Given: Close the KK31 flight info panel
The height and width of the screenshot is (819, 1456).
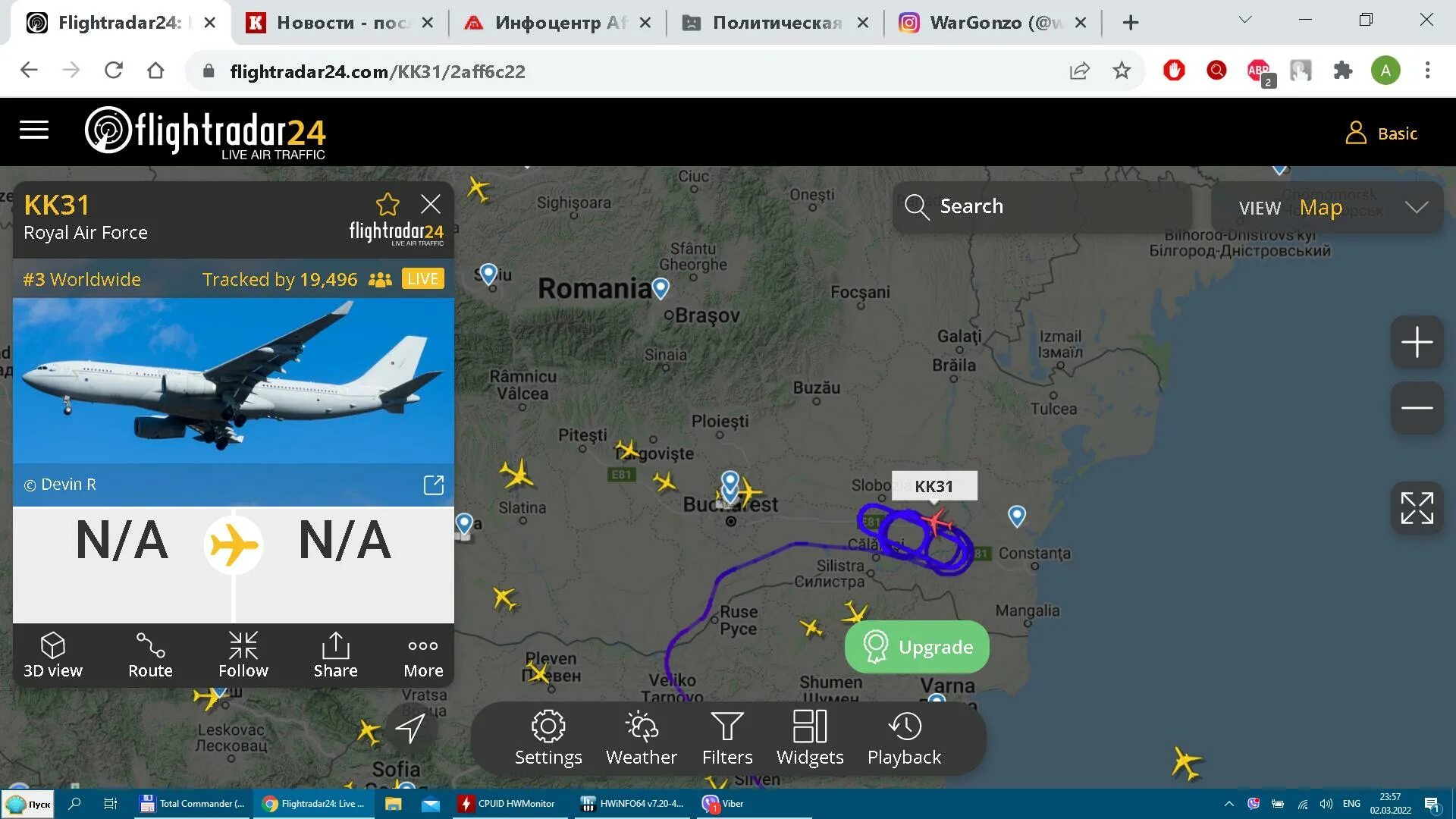Looking at the screenshot, I should pos(430,204).
